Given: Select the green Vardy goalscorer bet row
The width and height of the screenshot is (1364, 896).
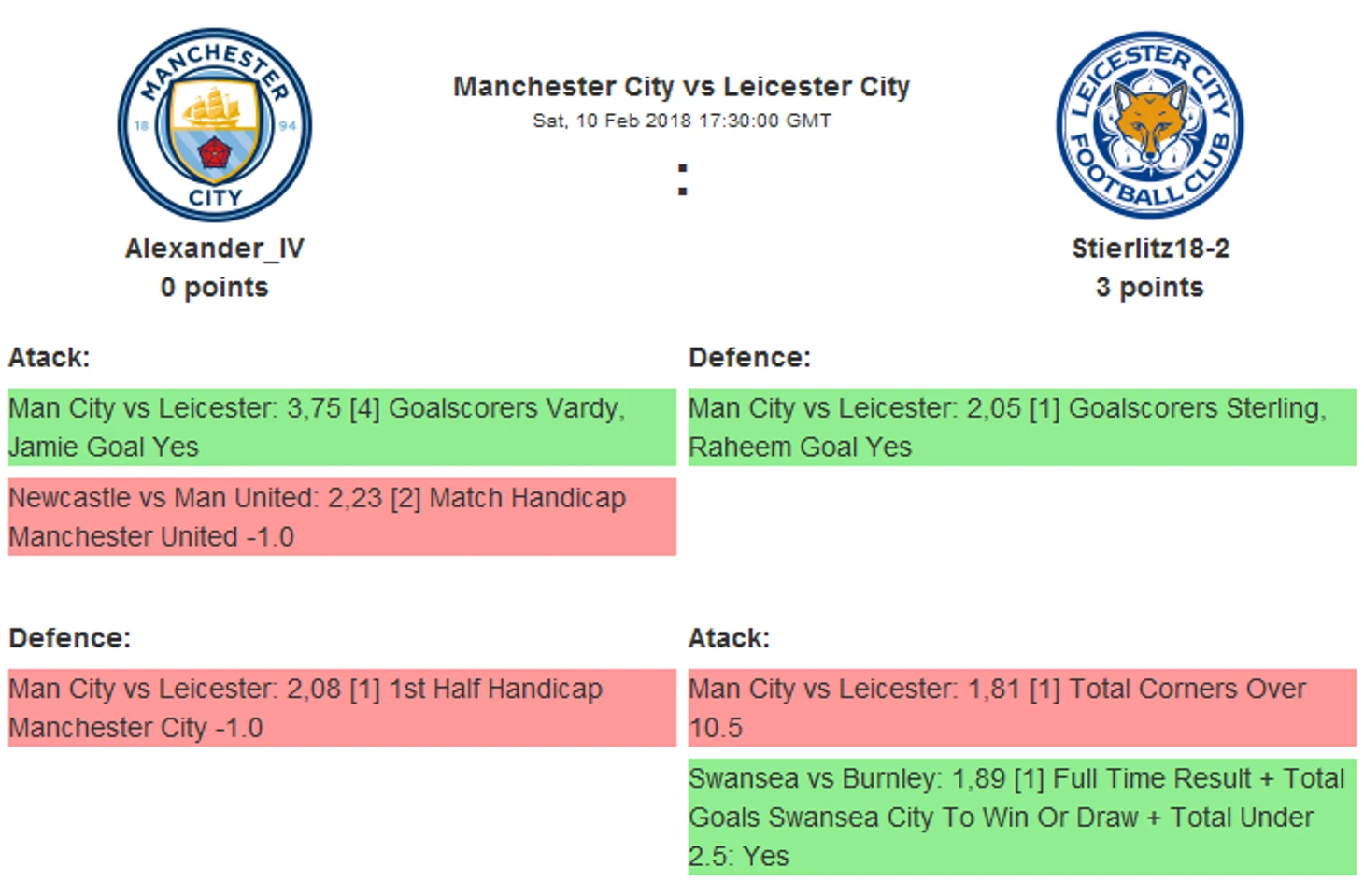Looking at the screenshot, I should click(x=341, y=427).
